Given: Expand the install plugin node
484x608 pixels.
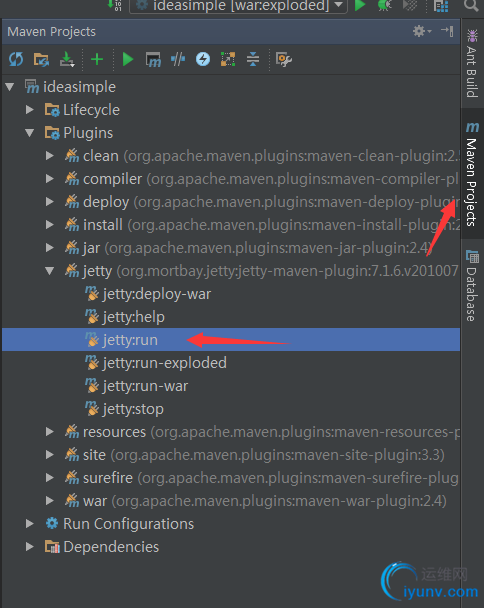Looking at the screenshot, I should point(50,225).
